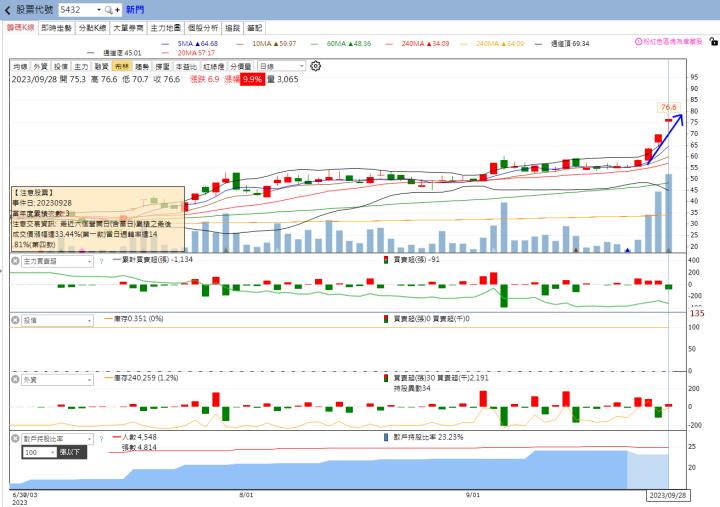The width and height of the screenshot is (720, 507).
Task: Switch to the 即時走勢 tab
Action: coord(56,28)
